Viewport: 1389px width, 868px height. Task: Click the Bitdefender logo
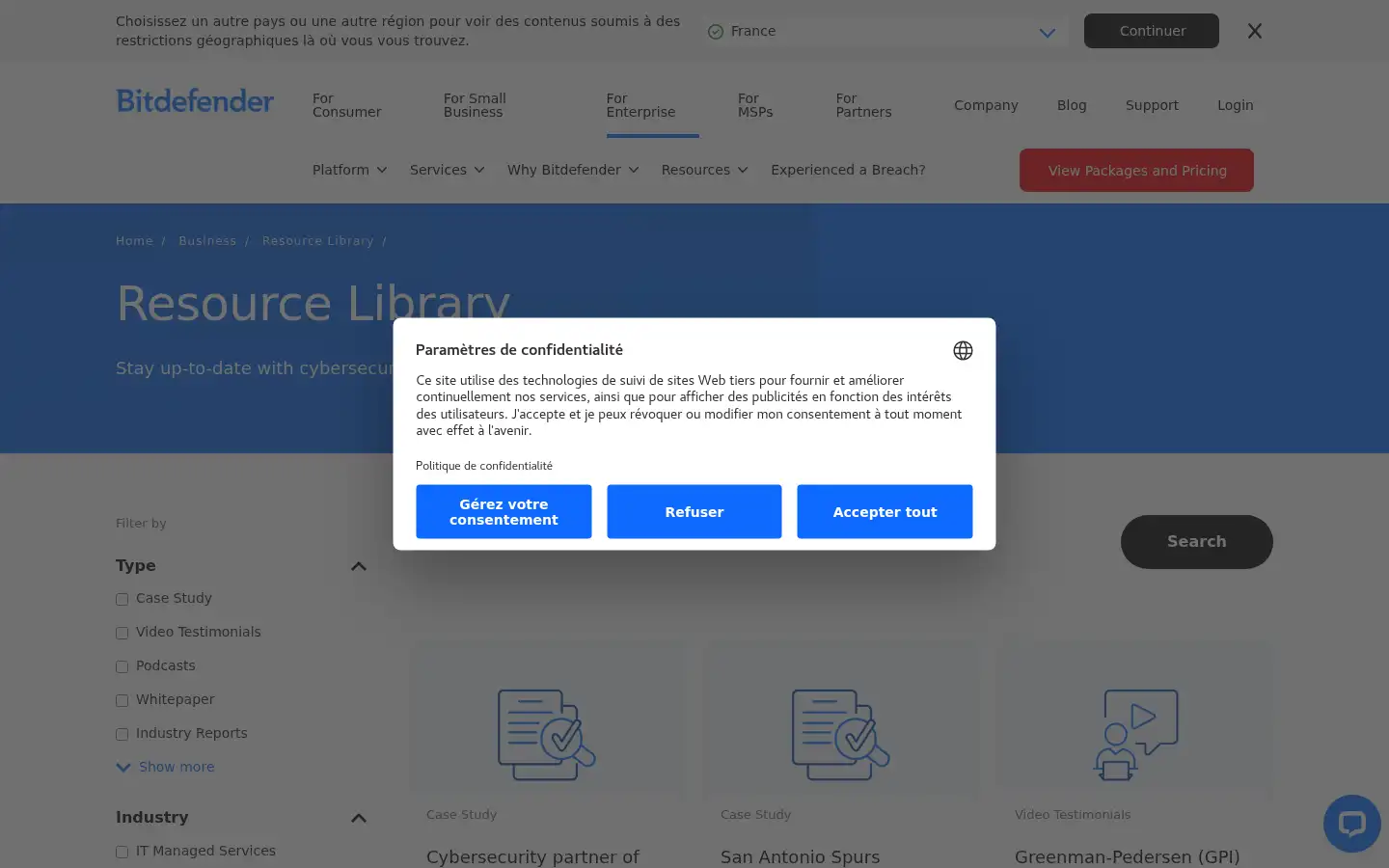point(195,101)
